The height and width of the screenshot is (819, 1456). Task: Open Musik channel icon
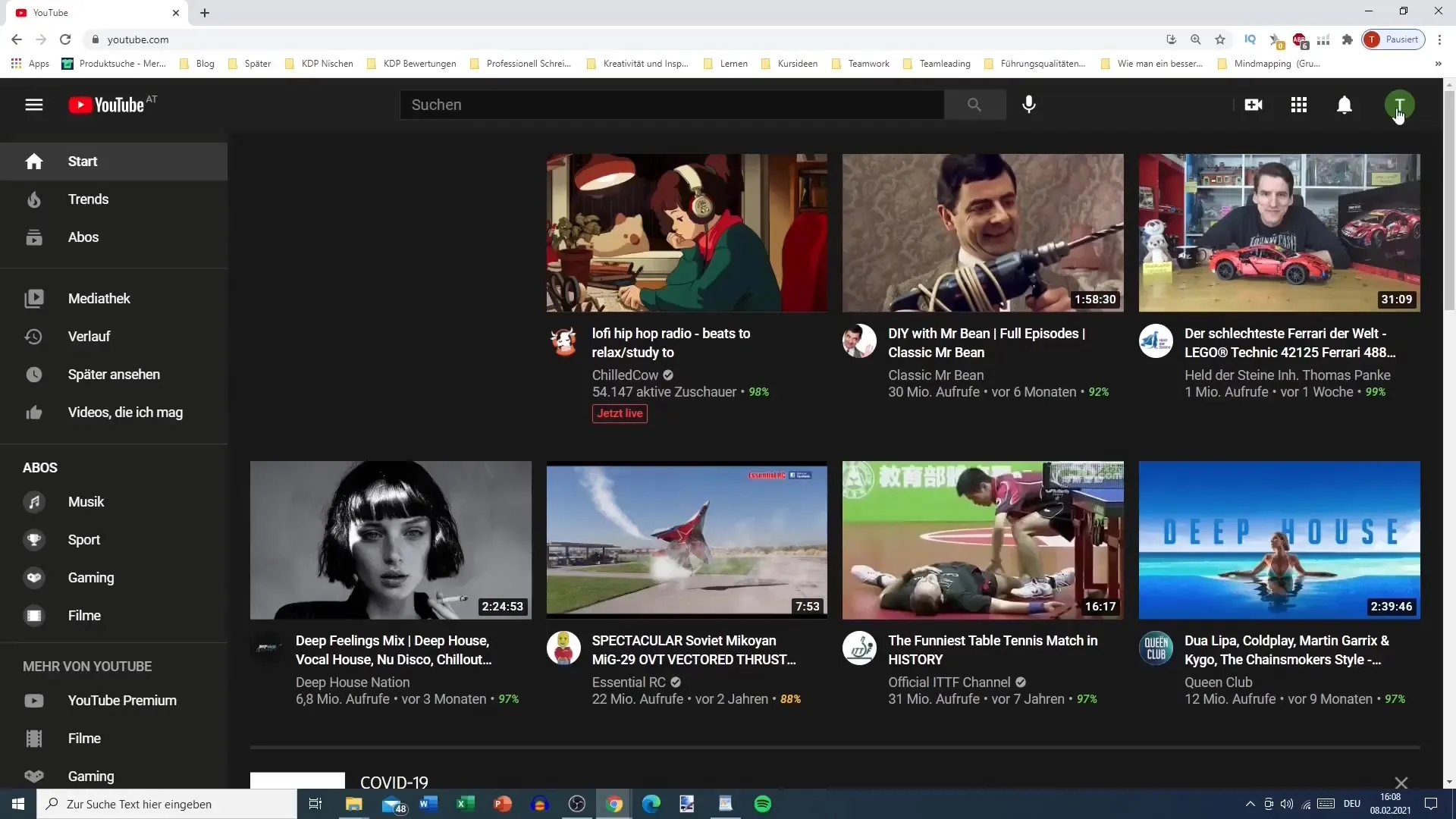click(x=34, y=502)
